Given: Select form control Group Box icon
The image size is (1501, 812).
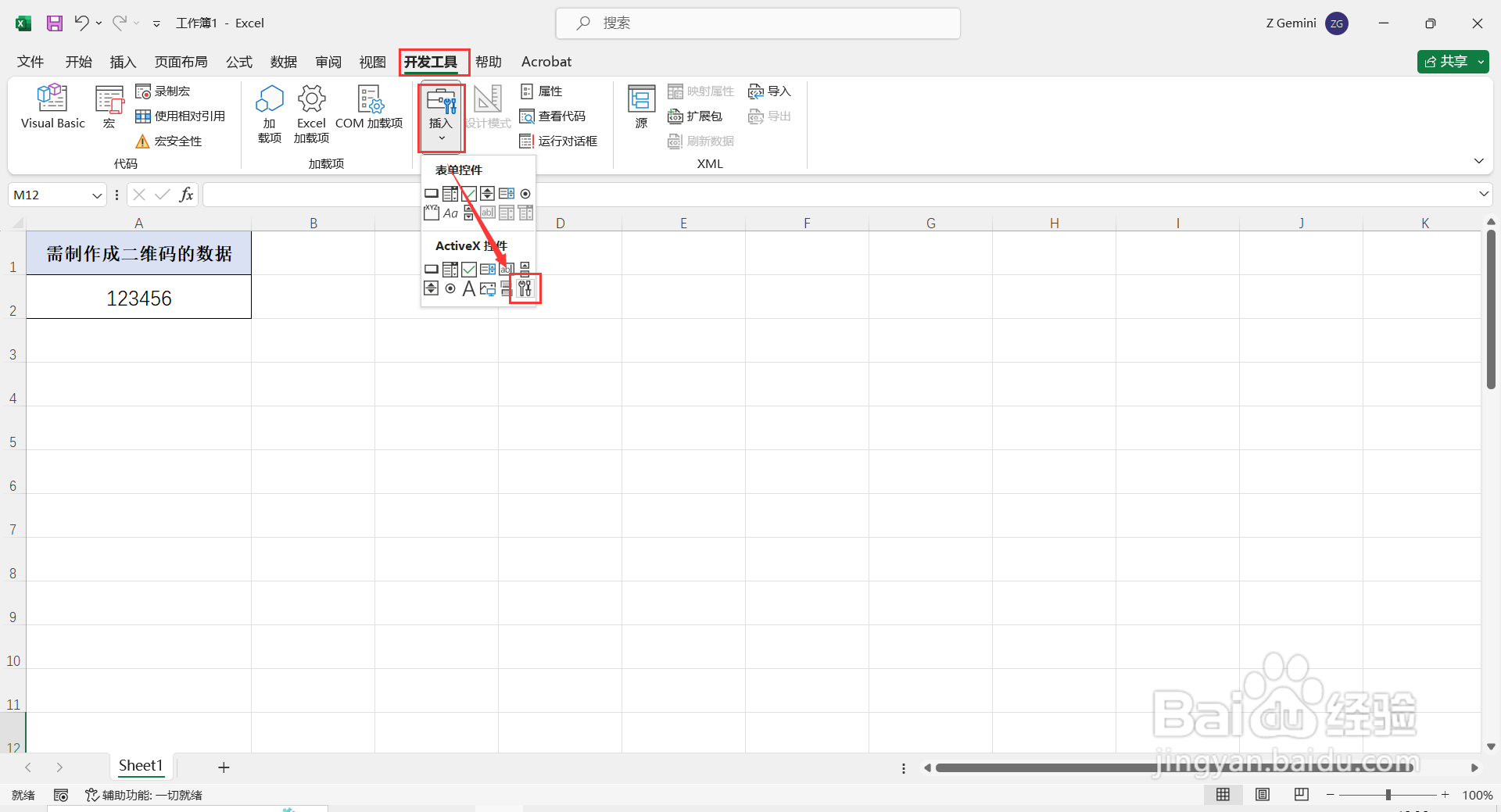Looking at the screenshot, I should 432,213.
